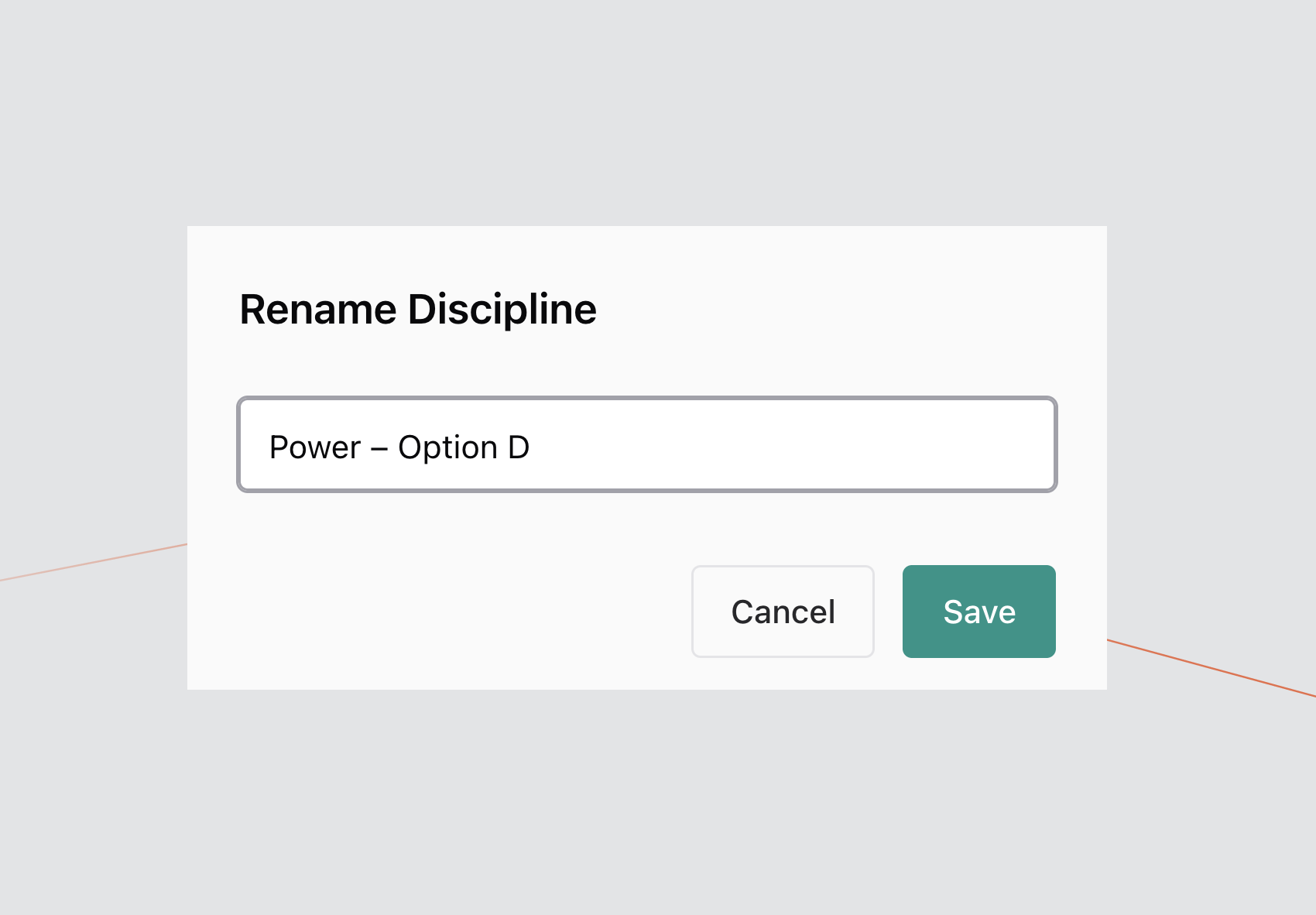This screenshot has width=1316, height=915.
Task: Click the word "Discipline" in the title
Action: click(x=502, y=310)
